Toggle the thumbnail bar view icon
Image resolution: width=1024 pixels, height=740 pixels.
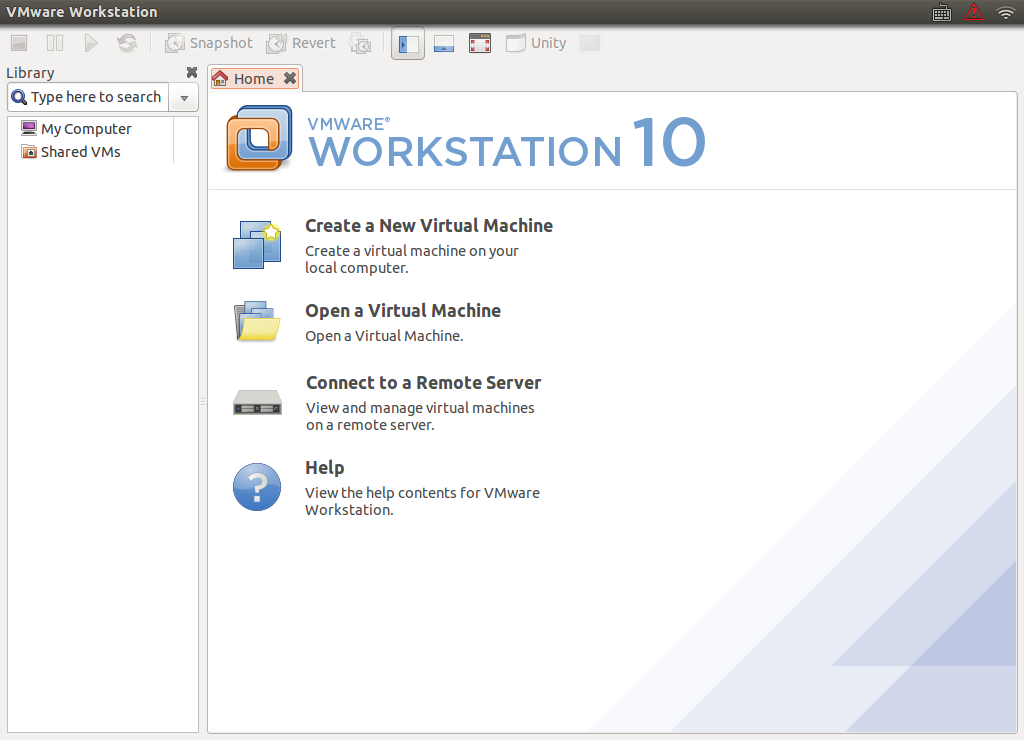pyautogui.click(x=444, y=44)
